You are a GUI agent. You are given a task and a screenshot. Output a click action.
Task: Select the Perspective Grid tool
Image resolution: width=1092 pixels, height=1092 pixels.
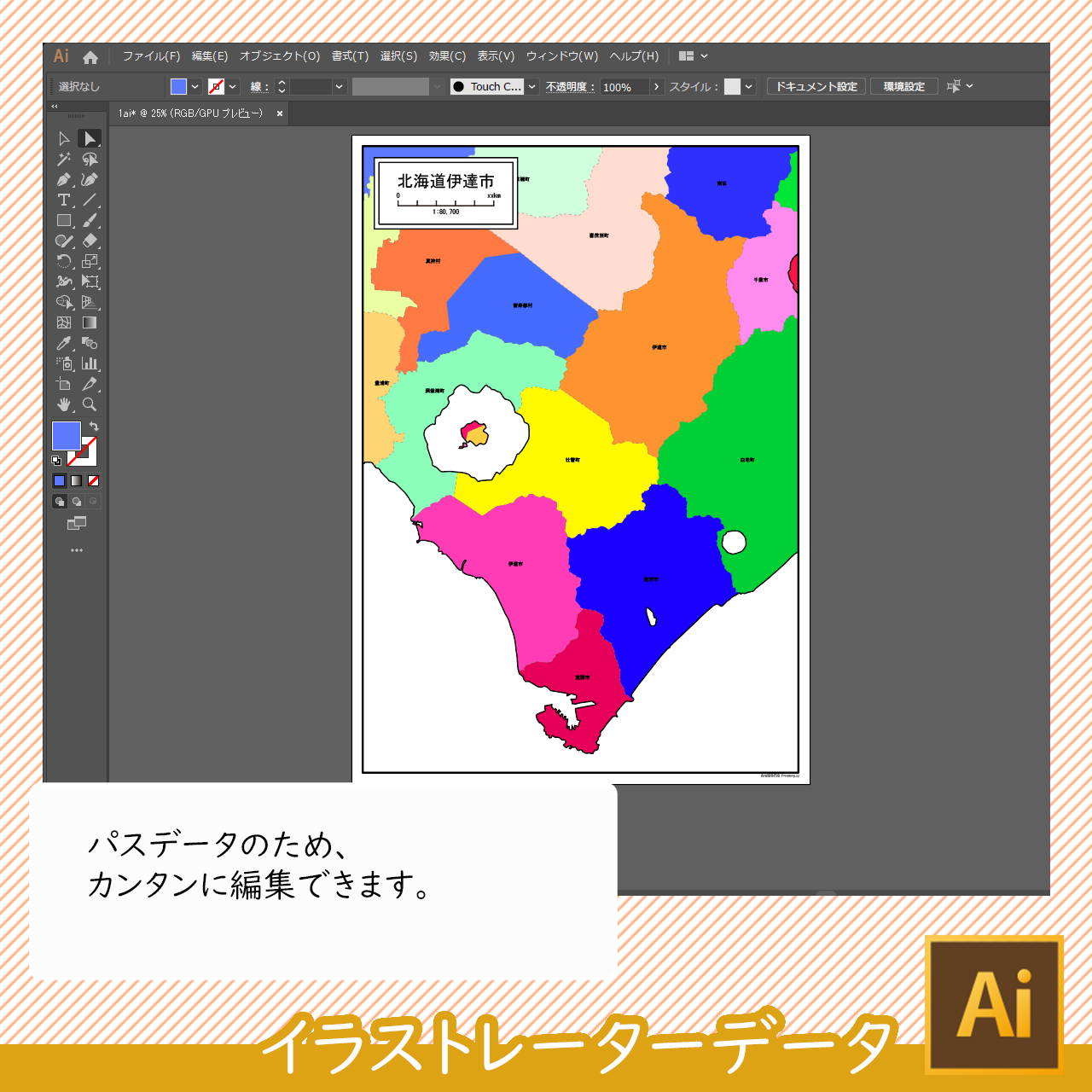pyautogui.click(x=90, y=302)
